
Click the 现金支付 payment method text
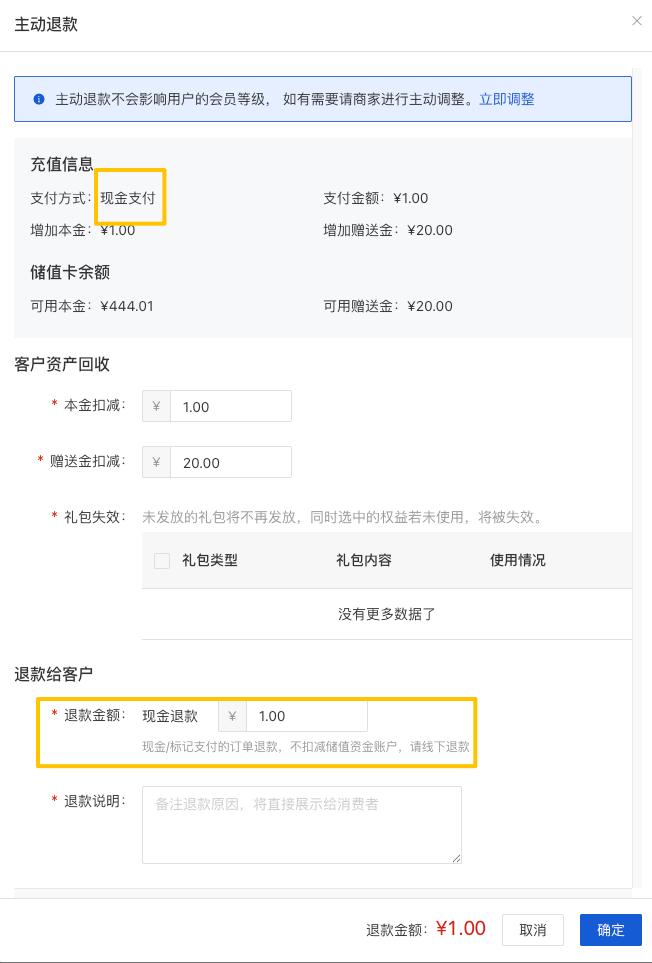click(128, 198)
